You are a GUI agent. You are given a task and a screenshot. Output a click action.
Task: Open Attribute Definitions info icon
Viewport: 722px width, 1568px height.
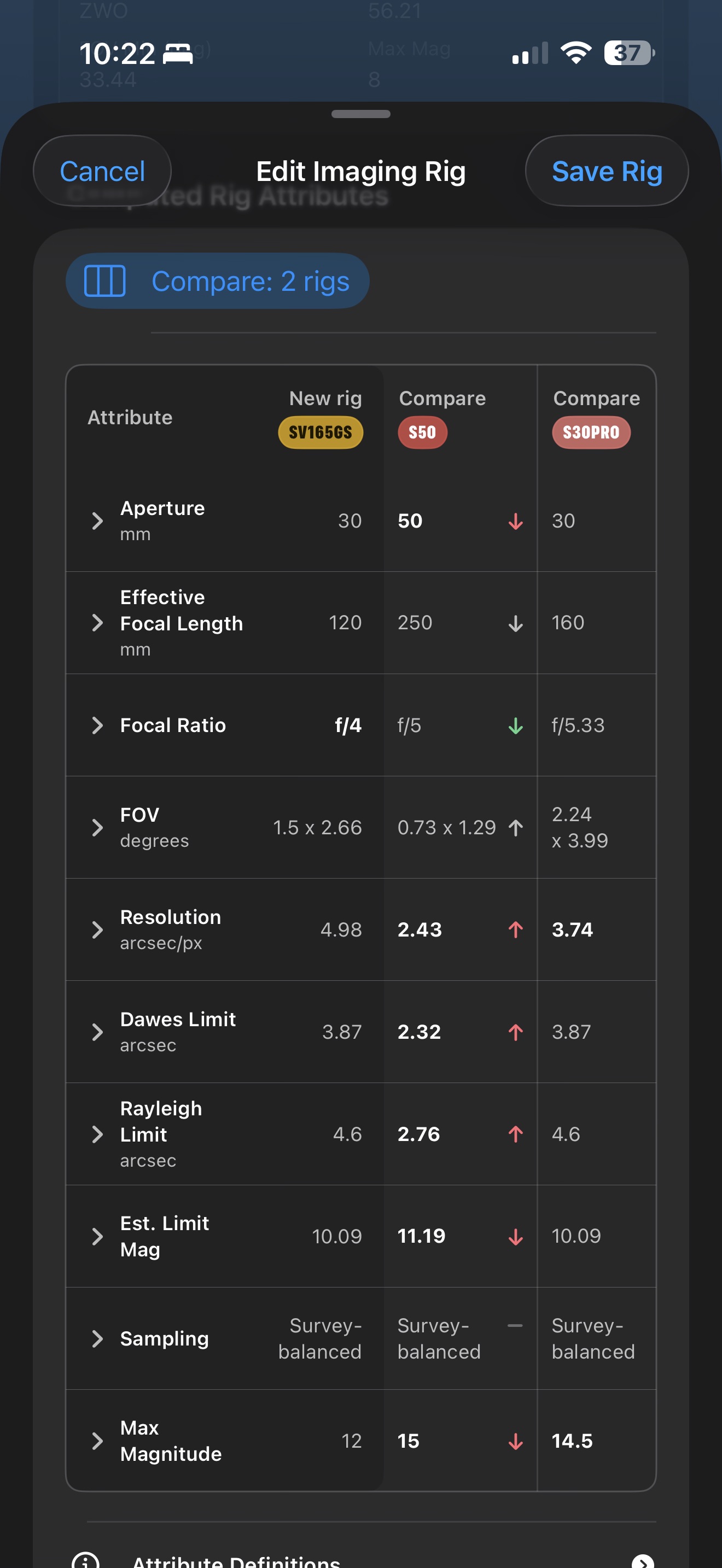click(85, 1561)
